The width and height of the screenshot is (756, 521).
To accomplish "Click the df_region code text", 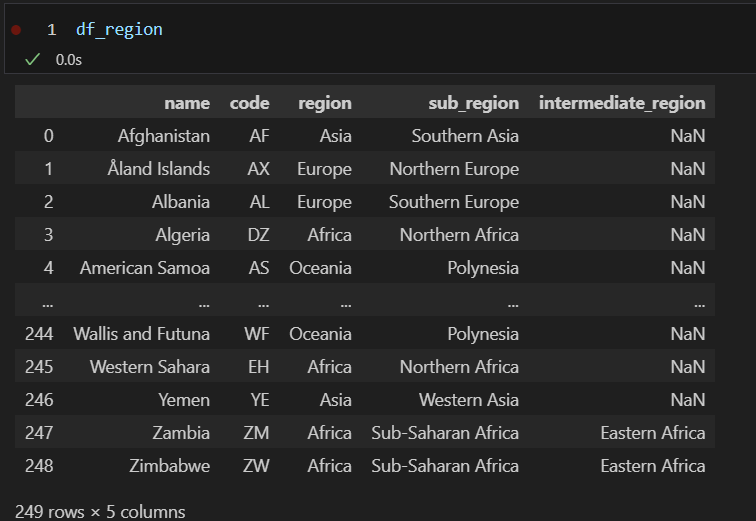I will coord(119,29).
